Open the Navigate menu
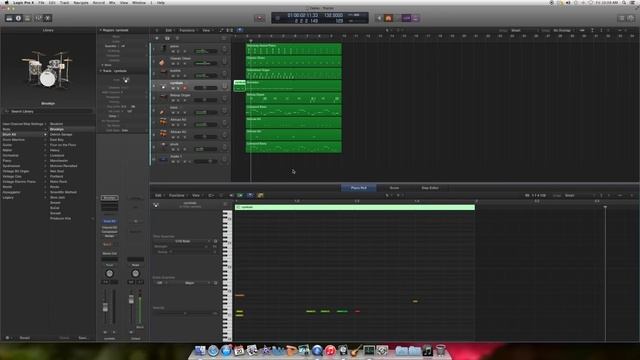Viewport: 640px width, 360px height. (81, 2)
